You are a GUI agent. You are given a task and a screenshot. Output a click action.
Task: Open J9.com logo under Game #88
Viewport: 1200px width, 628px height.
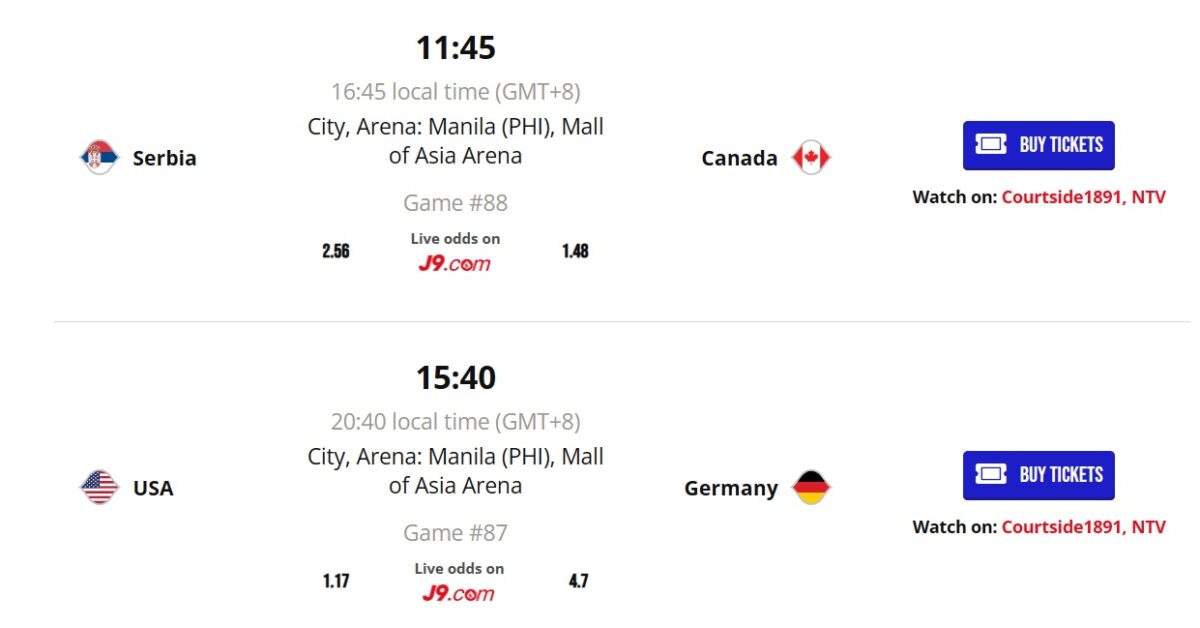point(455,264)
